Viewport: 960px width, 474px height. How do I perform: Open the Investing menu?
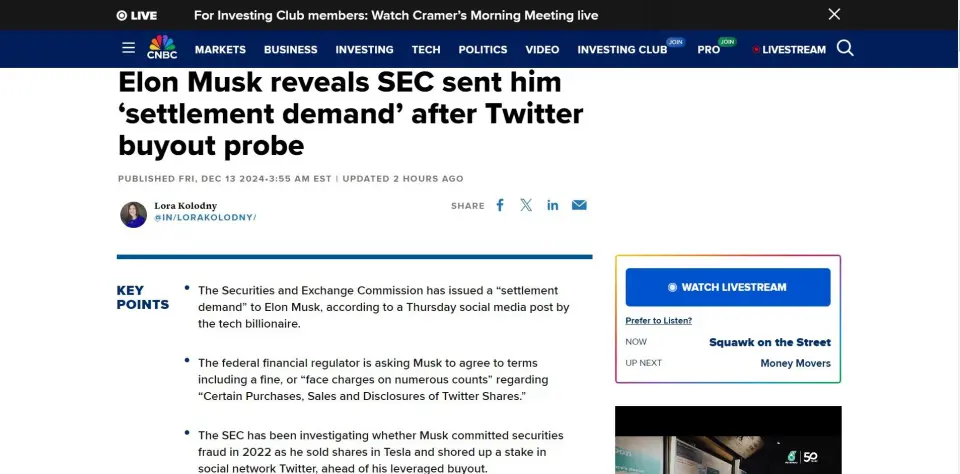click(x=364, y=49)
